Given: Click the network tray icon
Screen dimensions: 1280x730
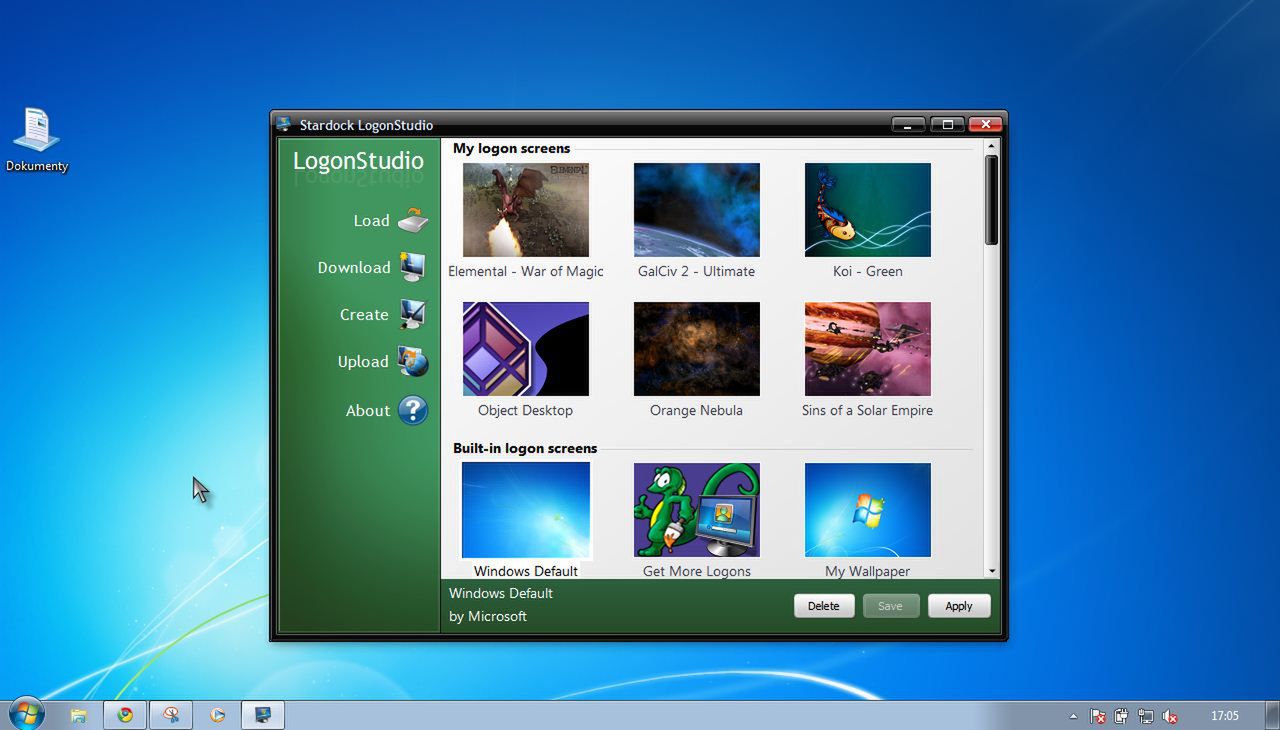Looking at the screenshot, I should (x=1145, y=716).
